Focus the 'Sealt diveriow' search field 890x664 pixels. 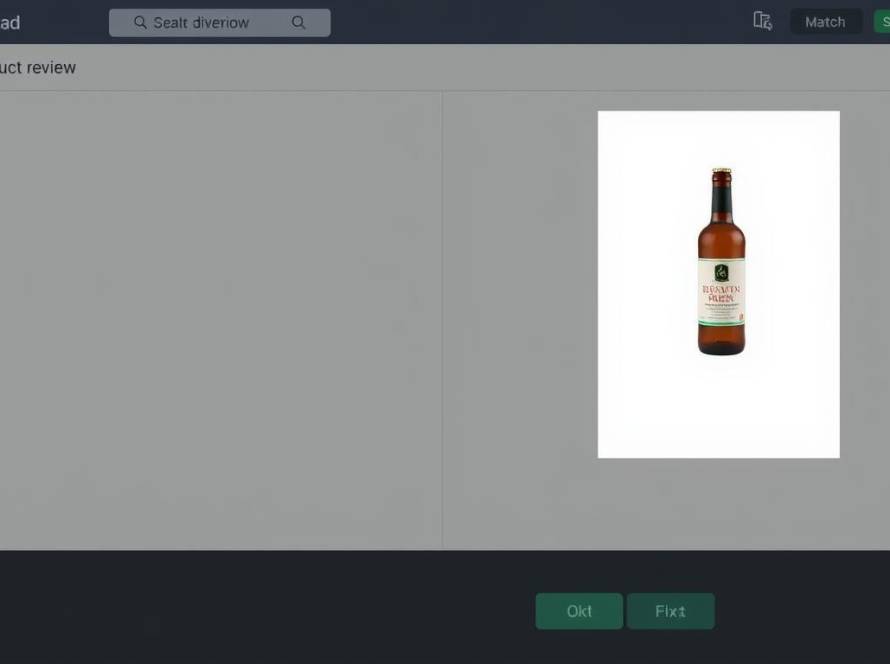pyautogui.click(x=220, y=23)
